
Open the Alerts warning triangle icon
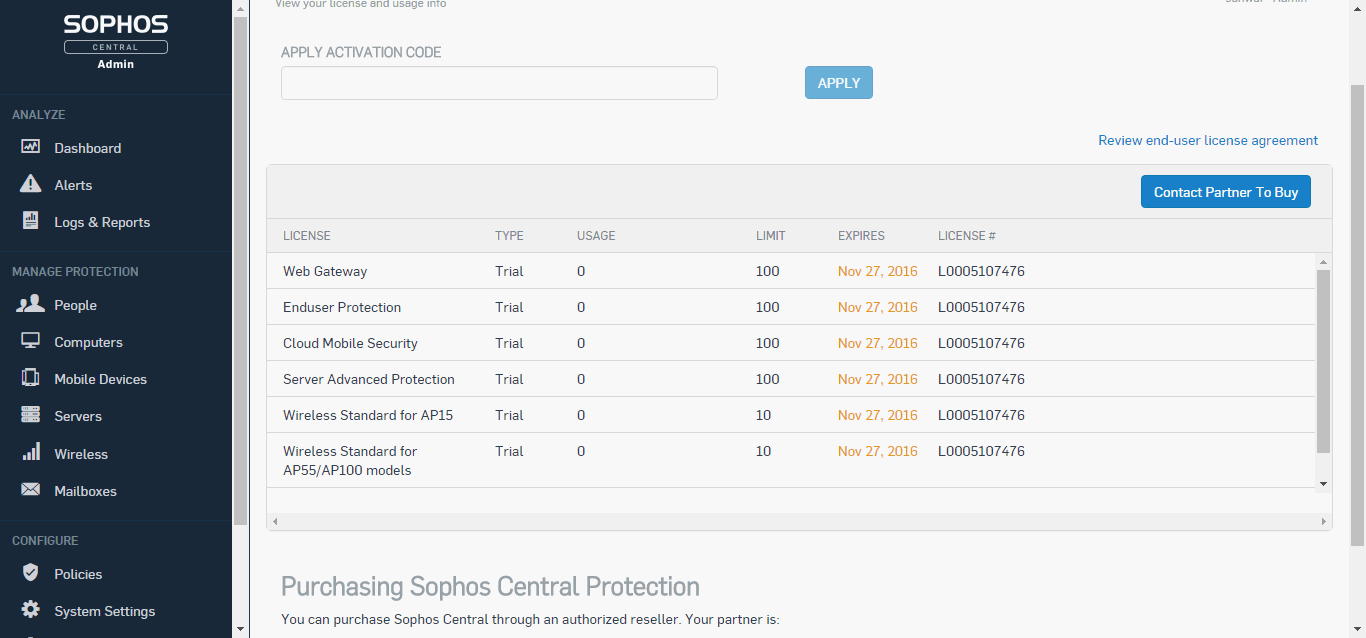(x=30, y=184)
